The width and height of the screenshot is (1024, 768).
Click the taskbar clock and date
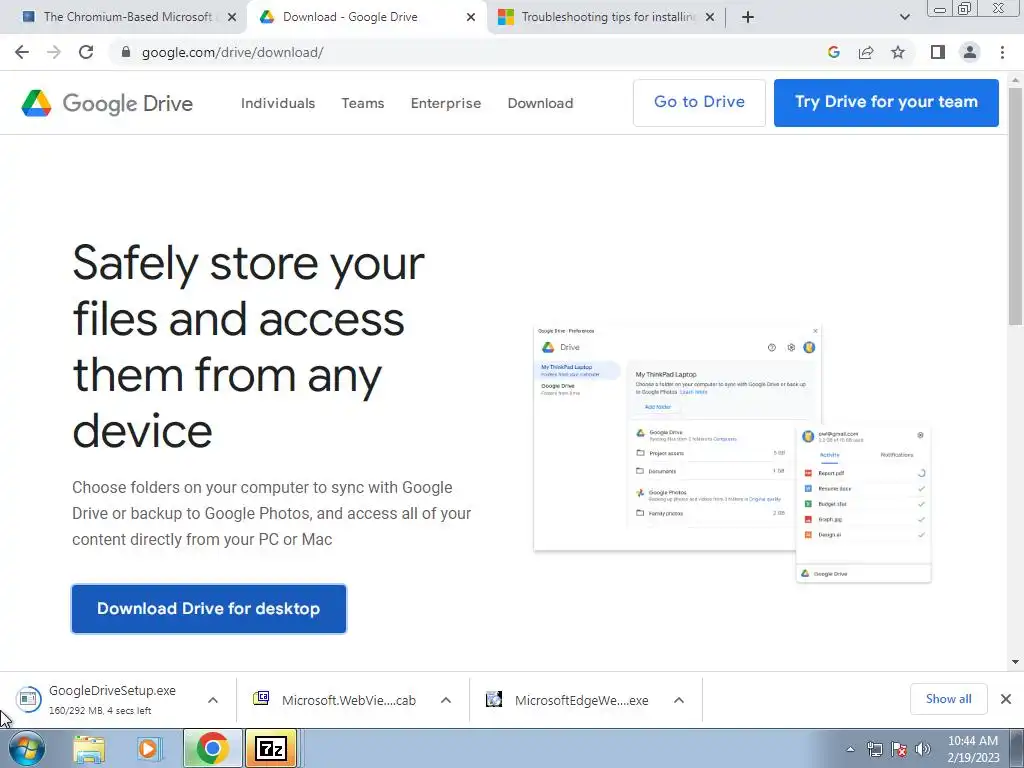pyautogui.click(x=973, y=749)
